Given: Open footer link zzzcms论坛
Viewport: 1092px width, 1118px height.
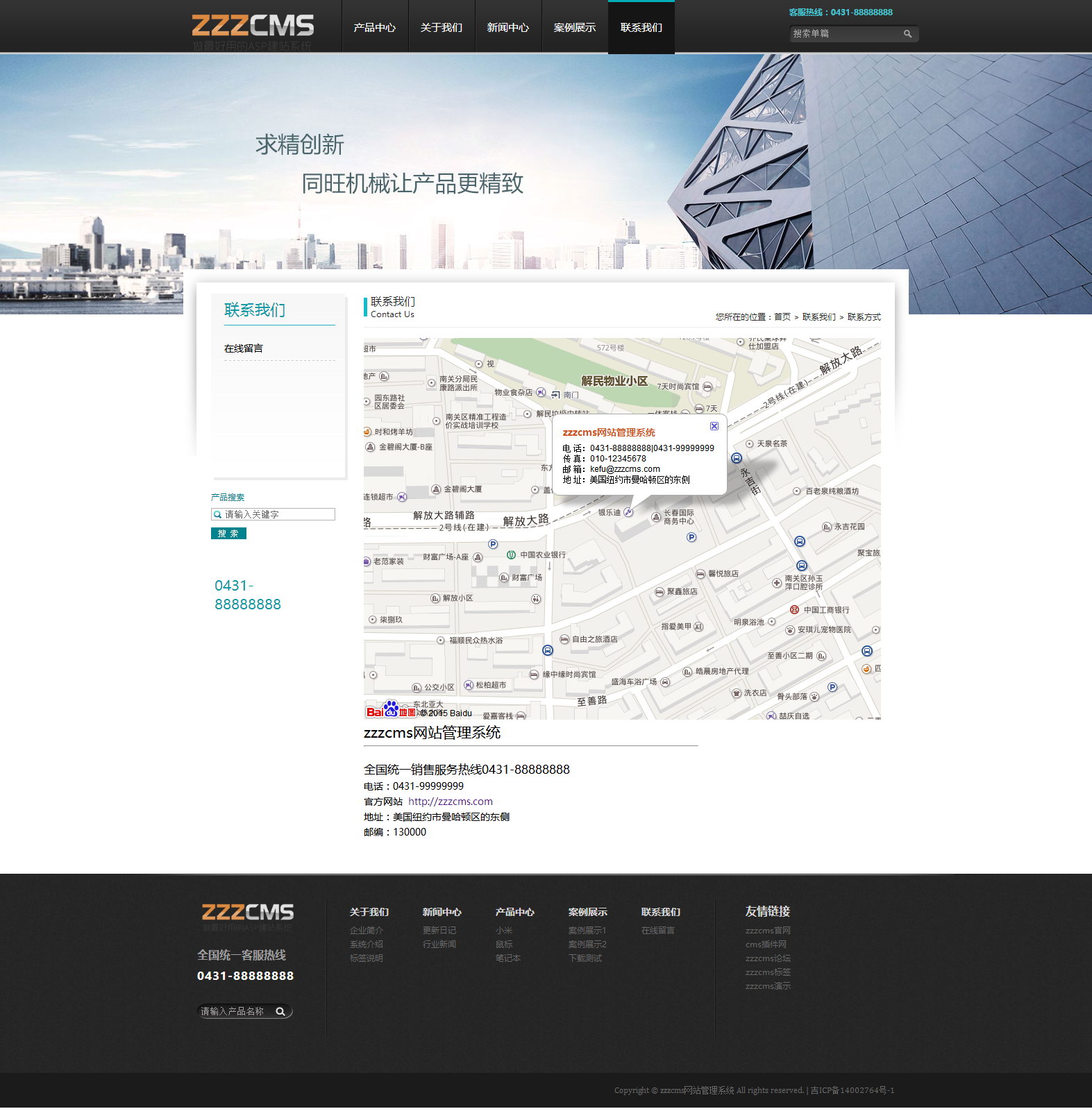Looking at the screenshot, I should [768, 958].
